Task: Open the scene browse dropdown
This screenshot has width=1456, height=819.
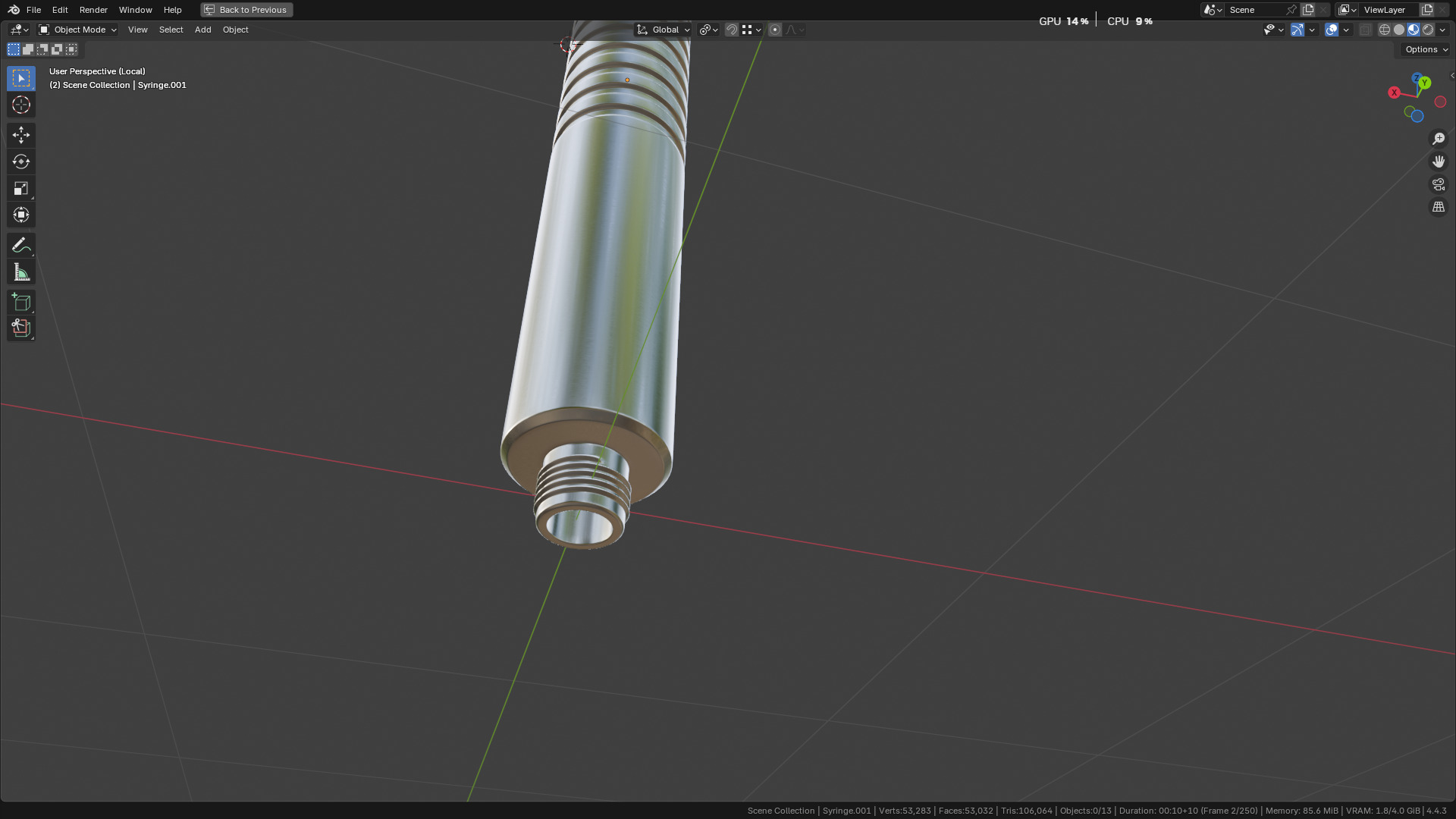Action: click(x=1213, y=10)
